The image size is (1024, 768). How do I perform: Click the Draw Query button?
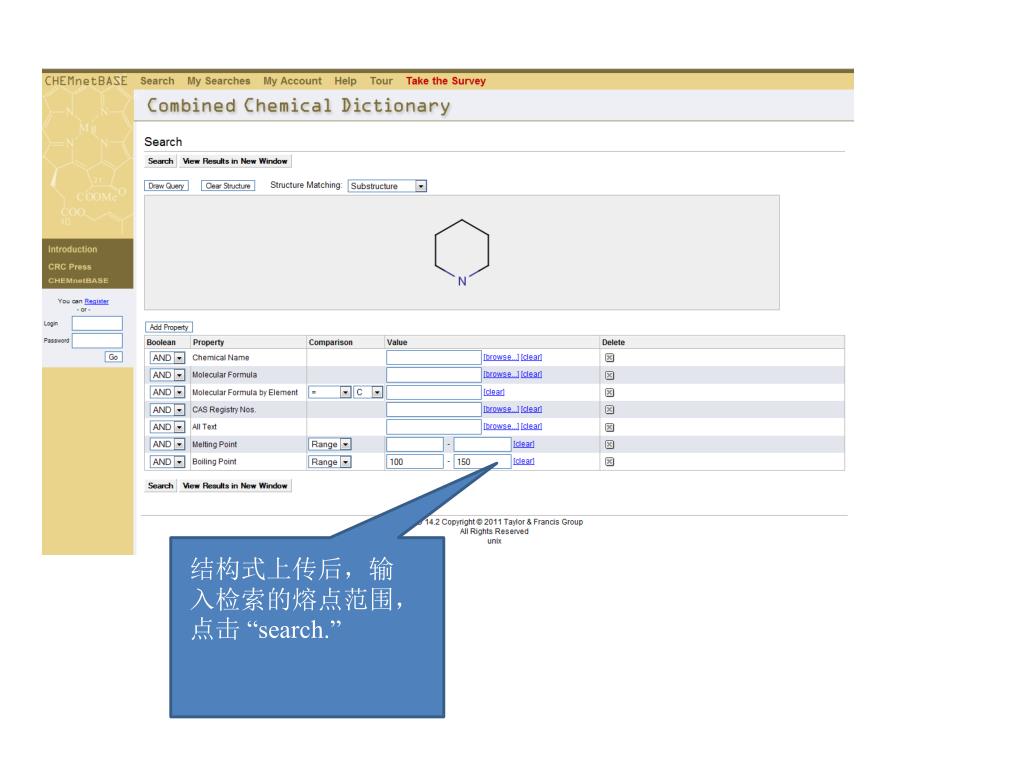coord(167,186)
